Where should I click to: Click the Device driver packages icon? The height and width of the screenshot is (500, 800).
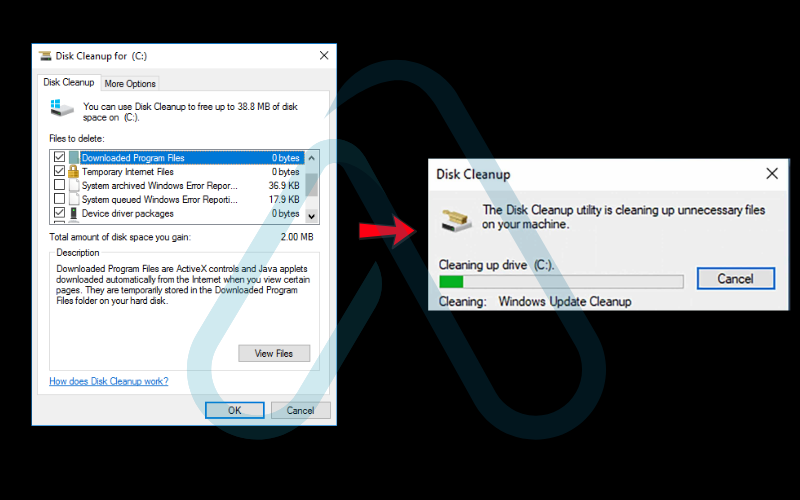[73, 213]
